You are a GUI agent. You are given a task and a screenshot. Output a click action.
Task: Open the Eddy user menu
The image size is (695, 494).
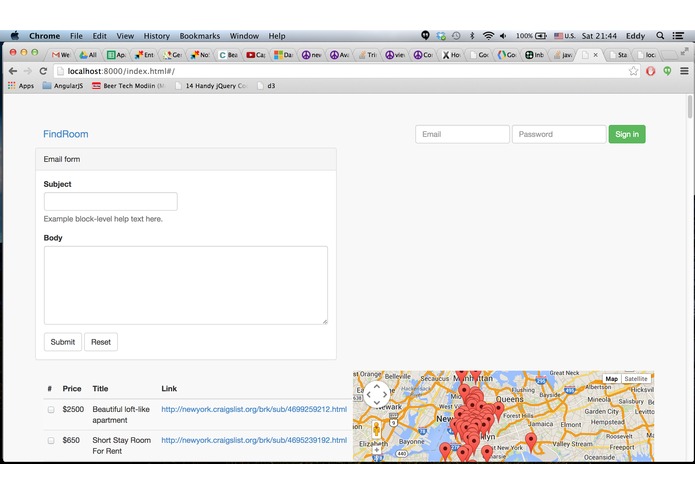point(635,36)
